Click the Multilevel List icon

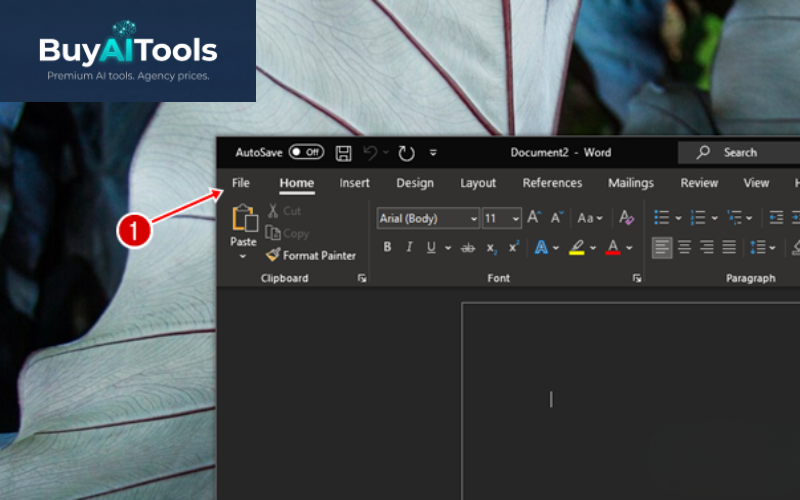[735, 217]
